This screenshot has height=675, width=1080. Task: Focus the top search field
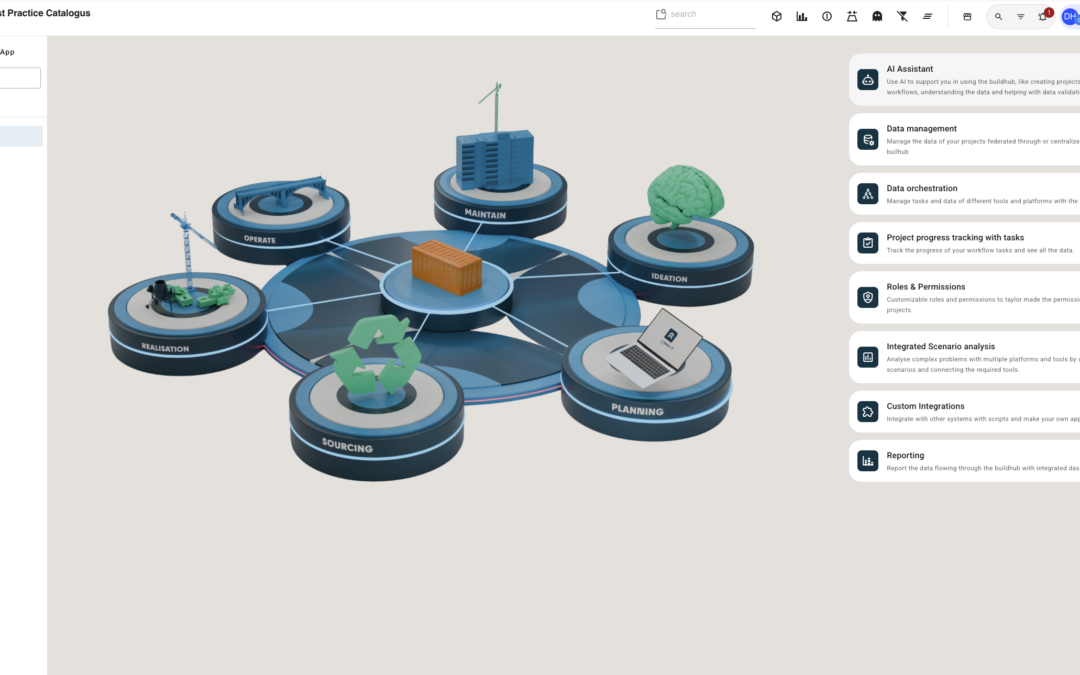coord(705,14)
